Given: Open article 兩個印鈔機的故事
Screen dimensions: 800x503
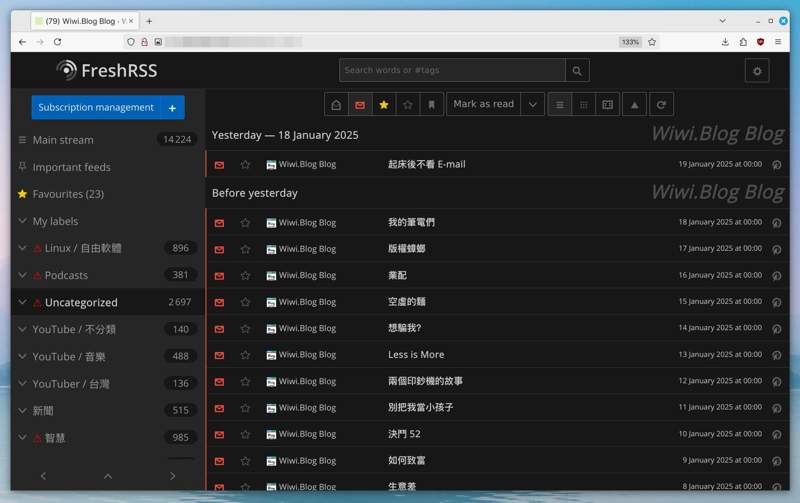Looking at the screenshot, I should point(425,381).
